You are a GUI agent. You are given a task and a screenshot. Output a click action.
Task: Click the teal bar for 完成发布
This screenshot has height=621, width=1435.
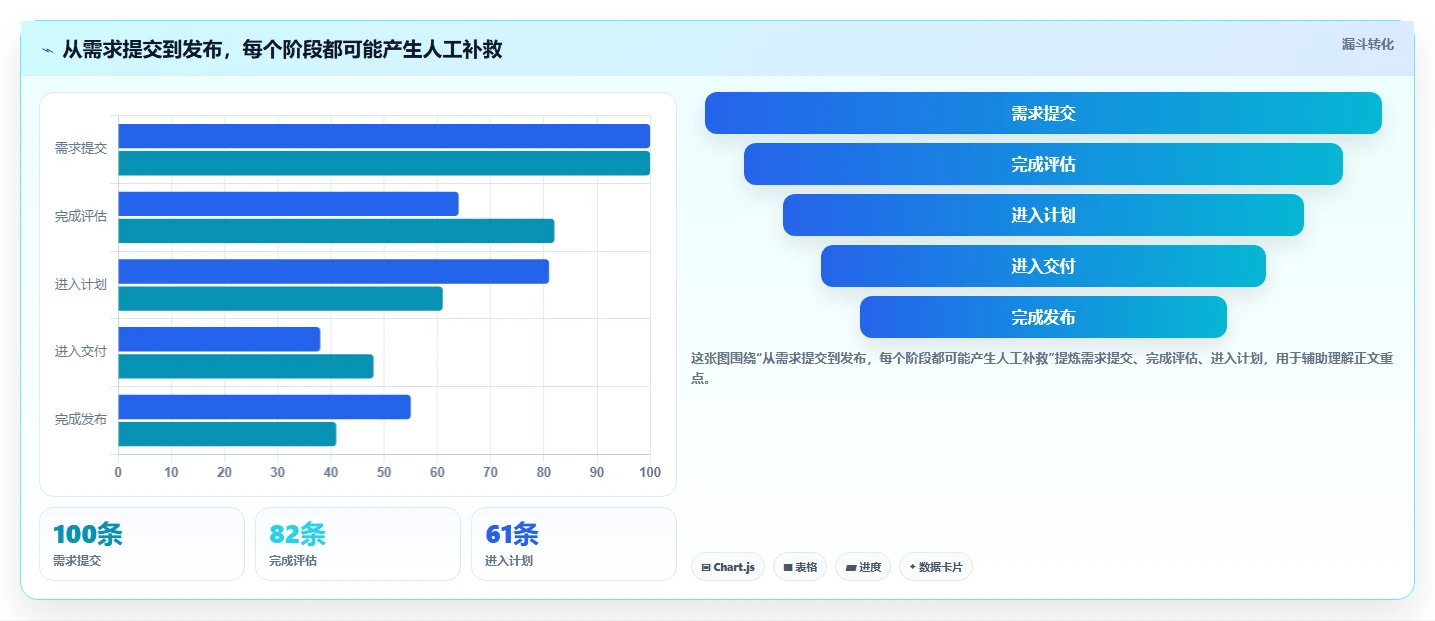(227, 434)
